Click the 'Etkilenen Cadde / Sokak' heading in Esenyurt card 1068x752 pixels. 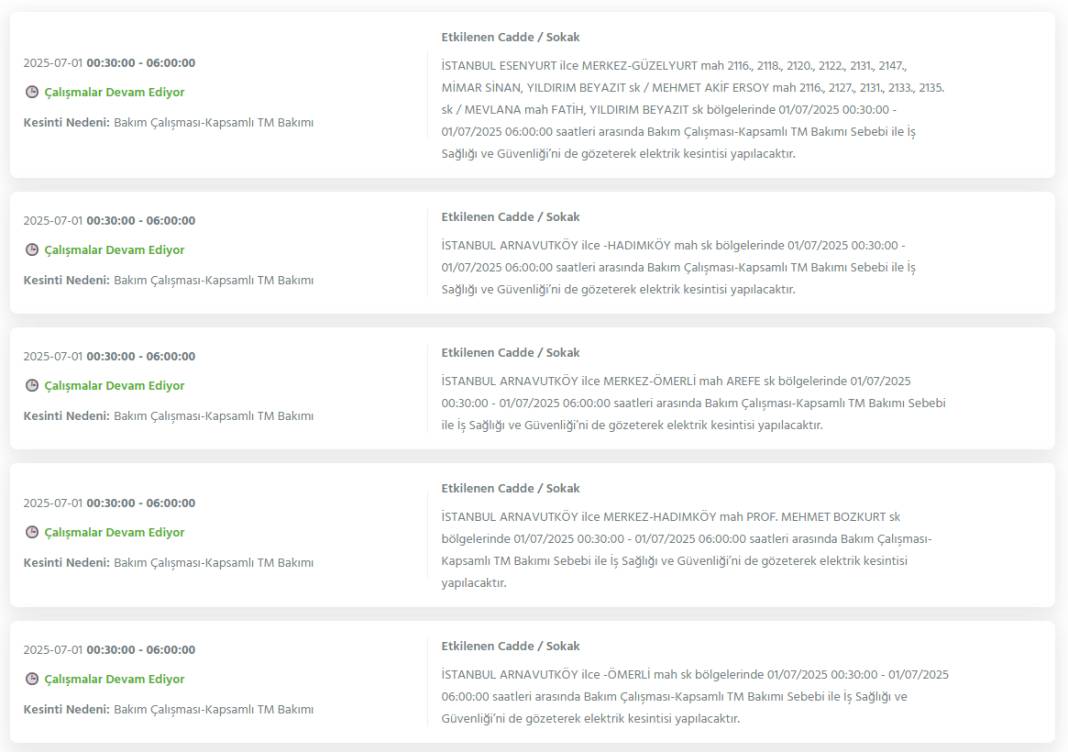510,37
